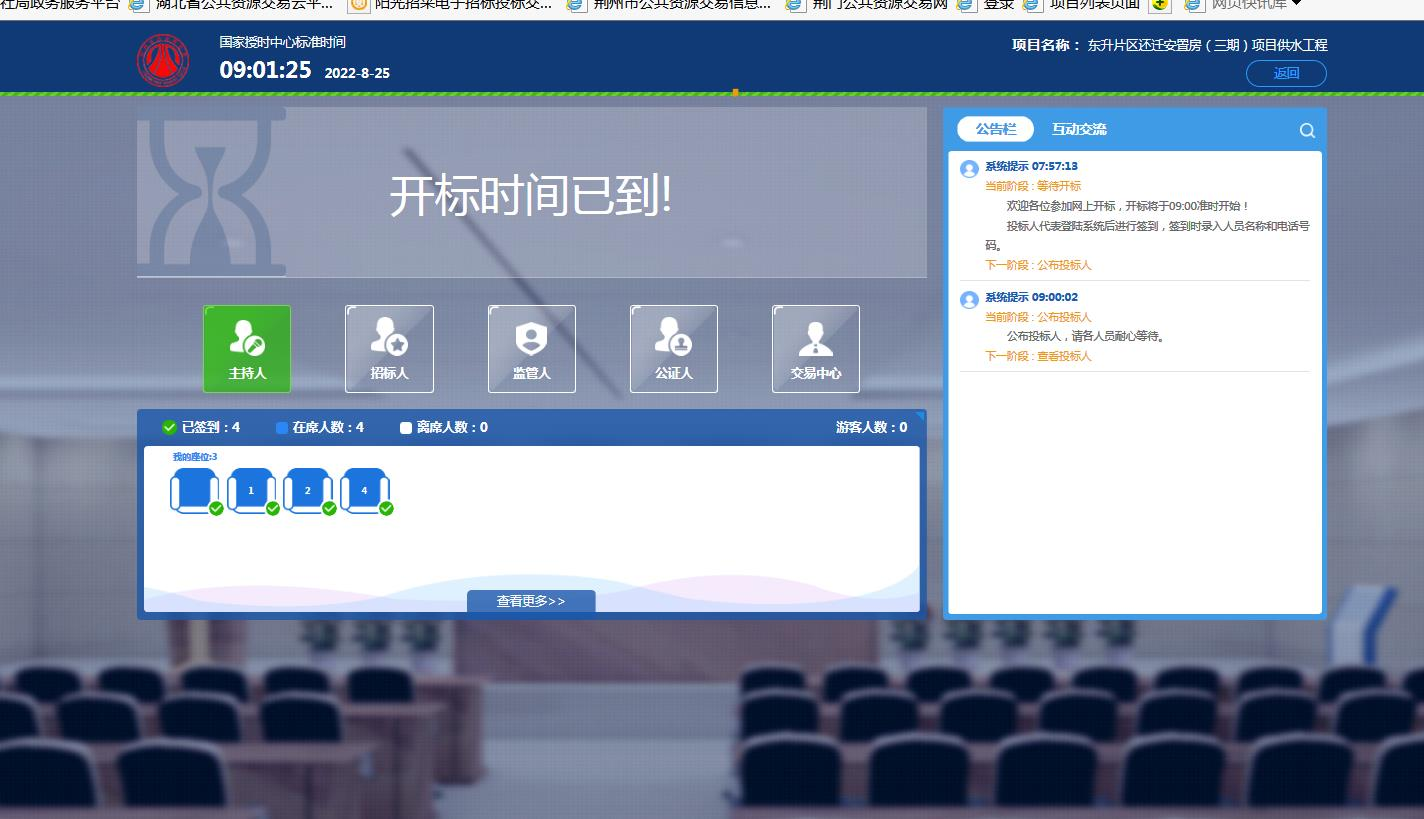Select the 交易中心 role icon
Image resolution: width=1424 pixels, height=819 pixels.
click(815, 348)
